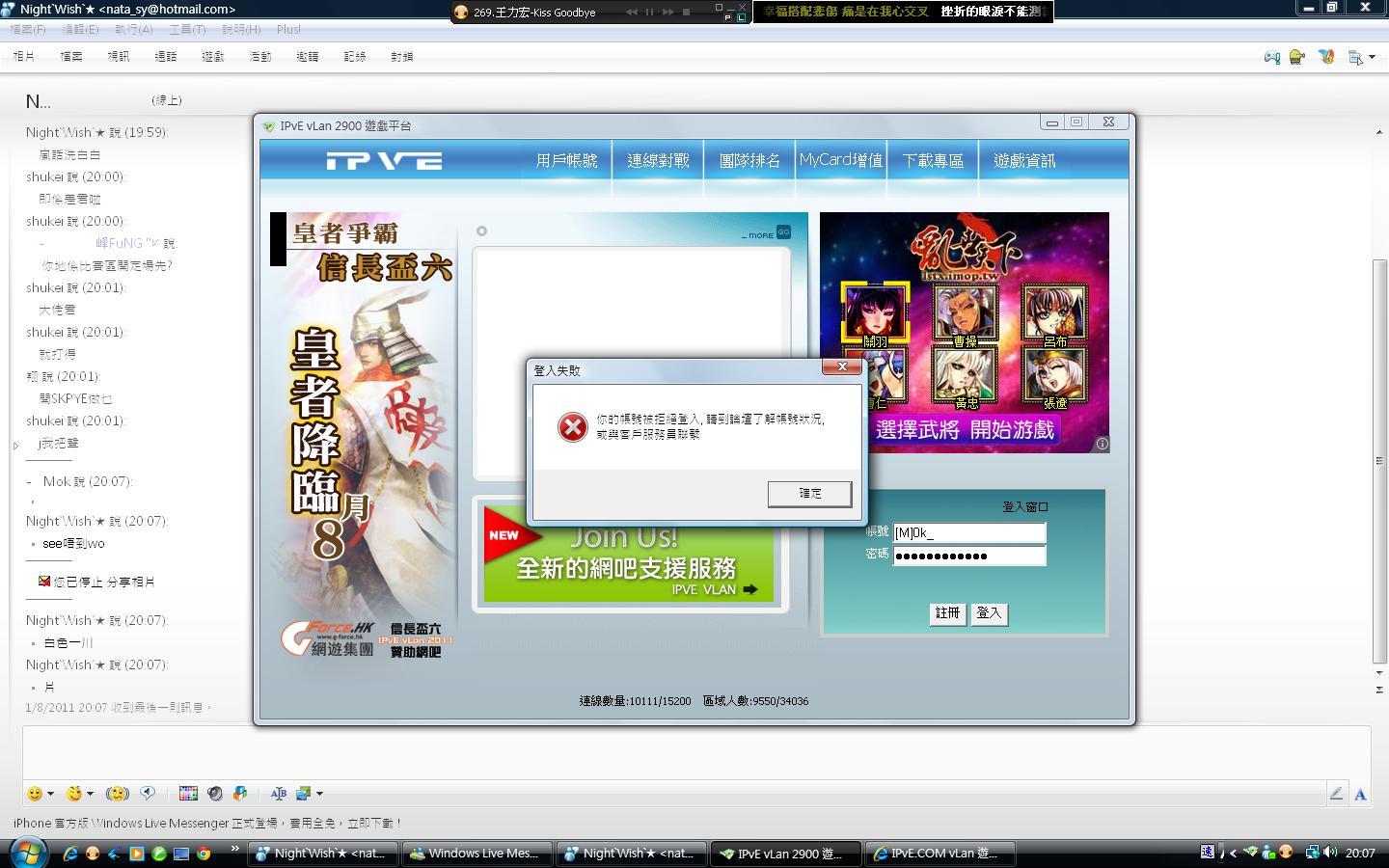This screenshot has height=868, width=1389.
Task: Open the wink picker icon
Action: coord(73,794)
